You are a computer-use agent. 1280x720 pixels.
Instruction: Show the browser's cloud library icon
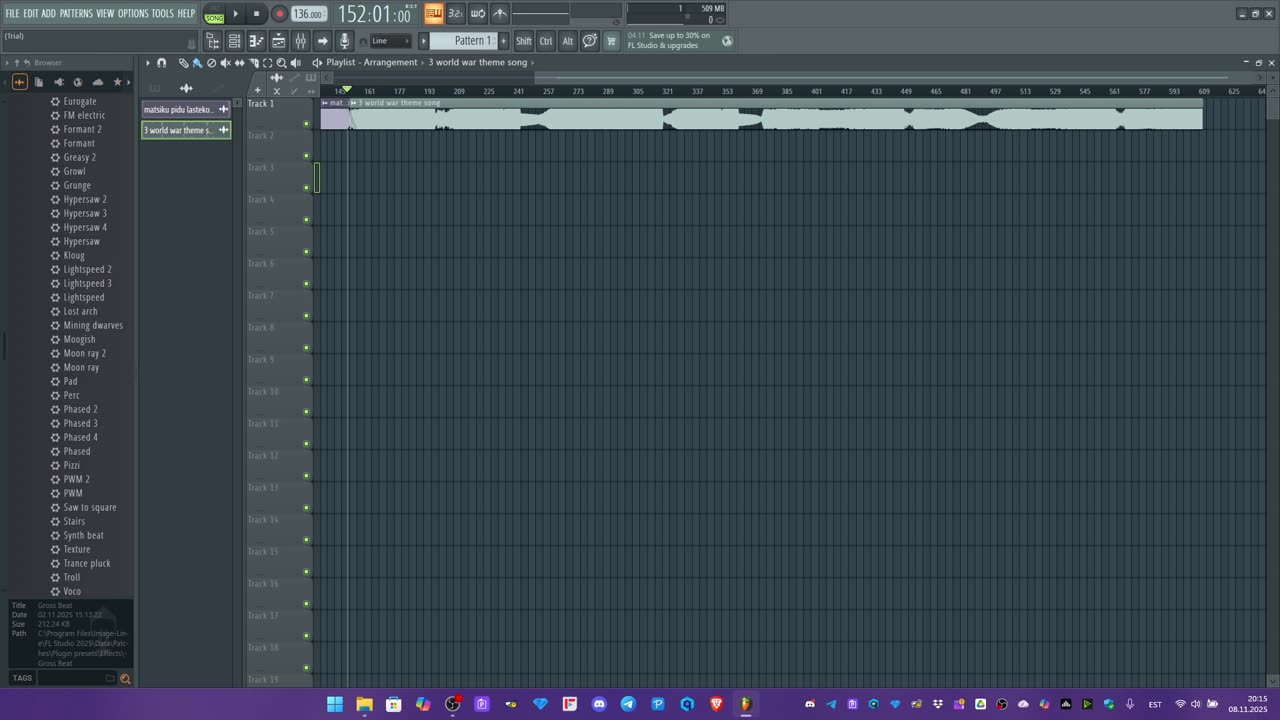[x=98, y=82]
